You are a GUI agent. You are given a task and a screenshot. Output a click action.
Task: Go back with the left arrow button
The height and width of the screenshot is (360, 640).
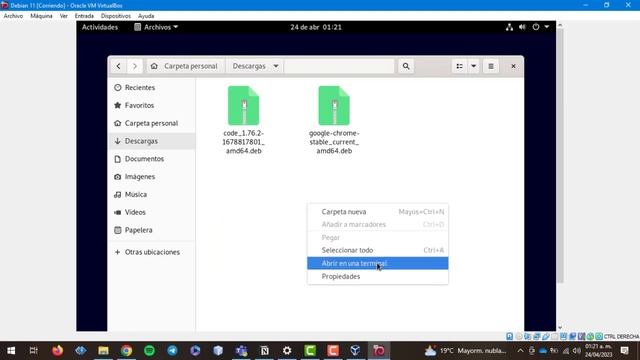(118, 66)
